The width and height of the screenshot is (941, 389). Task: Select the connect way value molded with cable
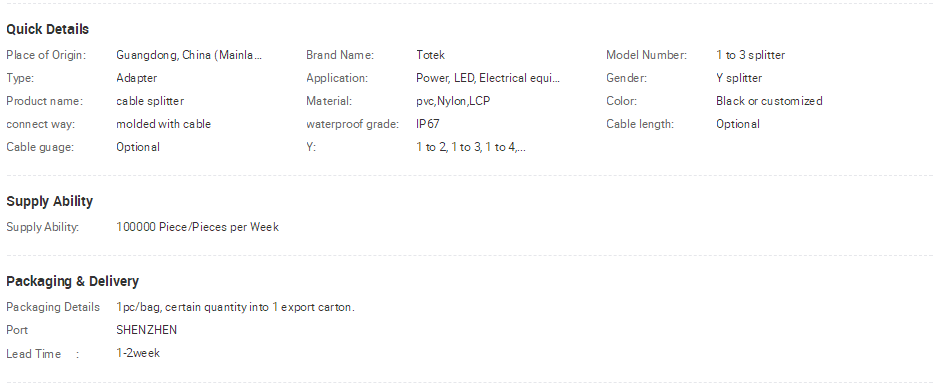[163, 124]
